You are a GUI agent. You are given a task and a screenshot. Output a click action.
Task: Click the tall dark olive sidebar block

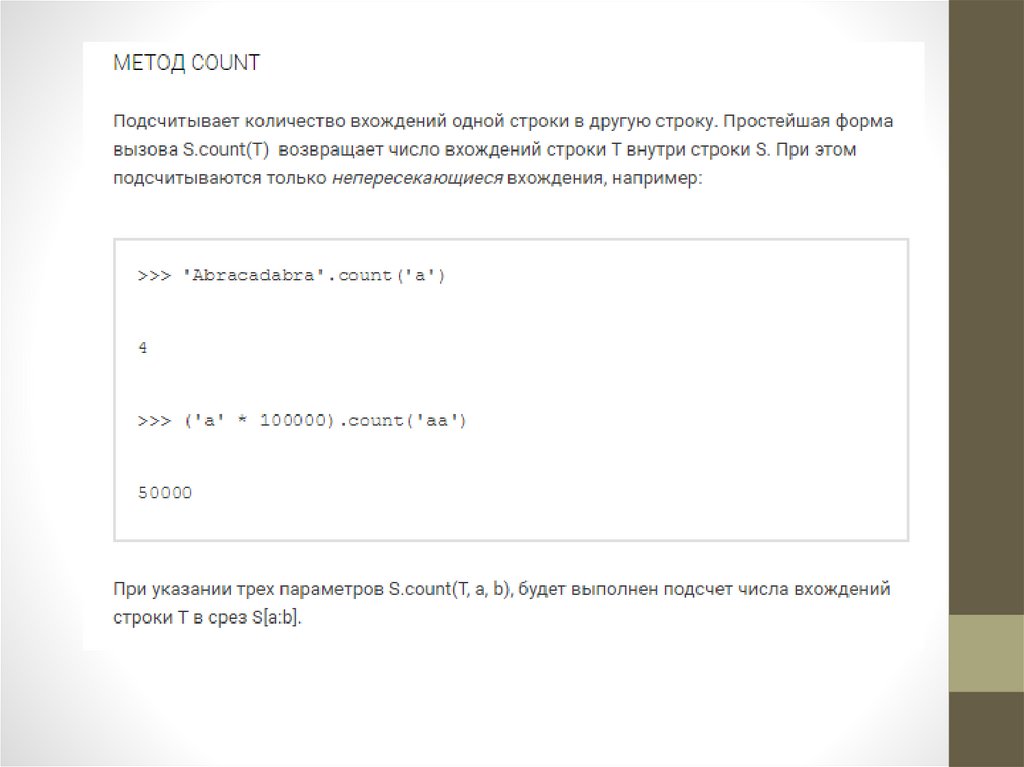coord(986,300)
